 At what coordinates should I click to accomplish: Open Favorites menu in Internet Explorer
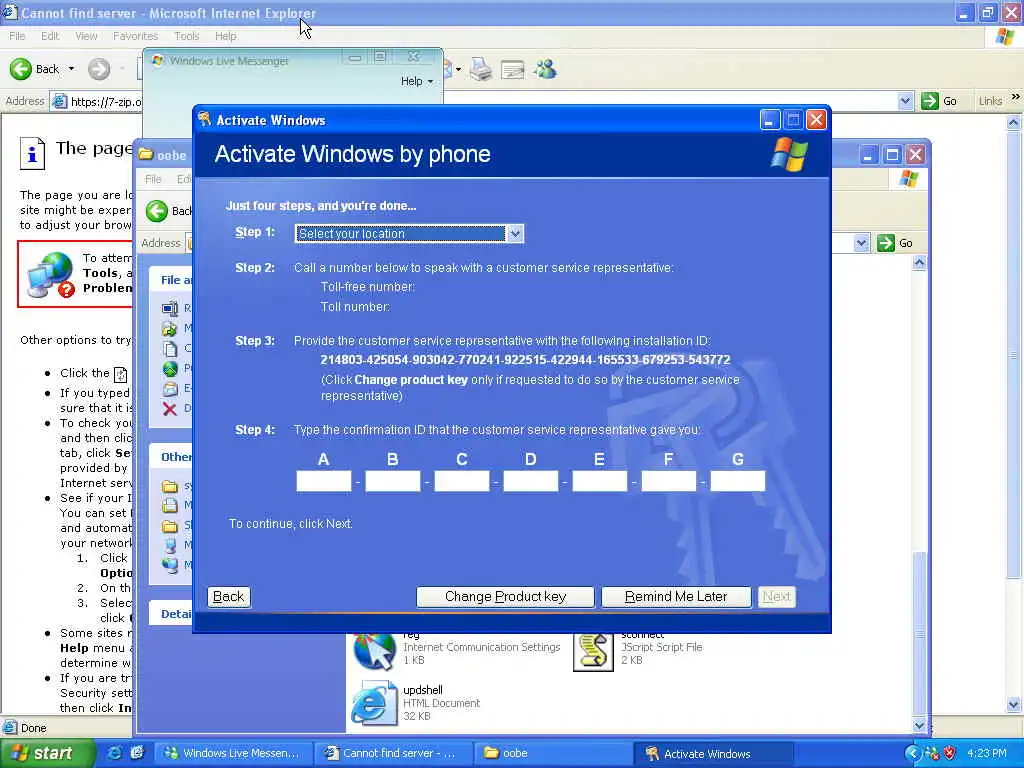[x=135, y=36]
